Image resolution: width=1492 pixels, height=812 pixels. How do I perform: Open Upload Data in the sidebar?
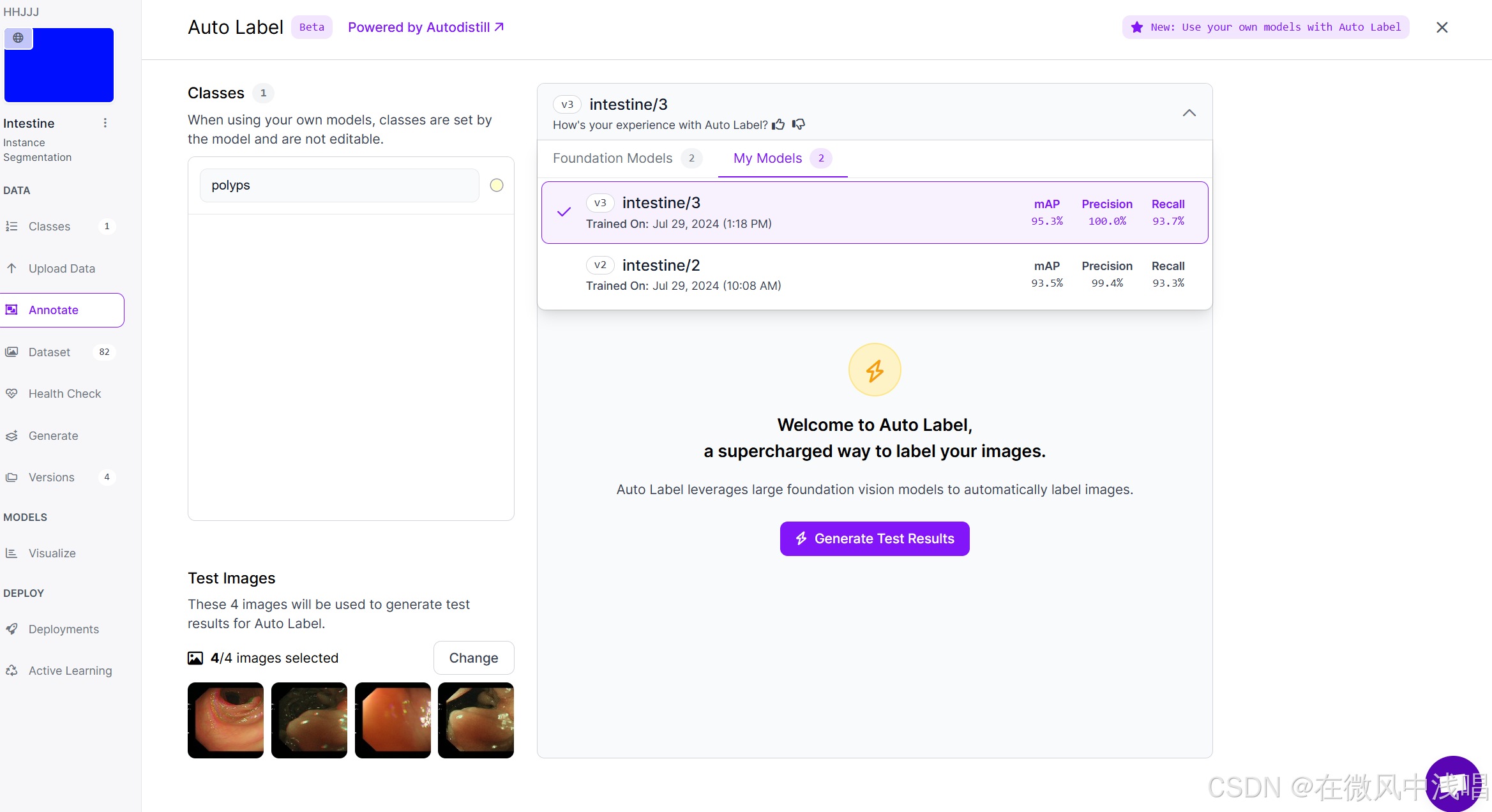pos(62,268)
